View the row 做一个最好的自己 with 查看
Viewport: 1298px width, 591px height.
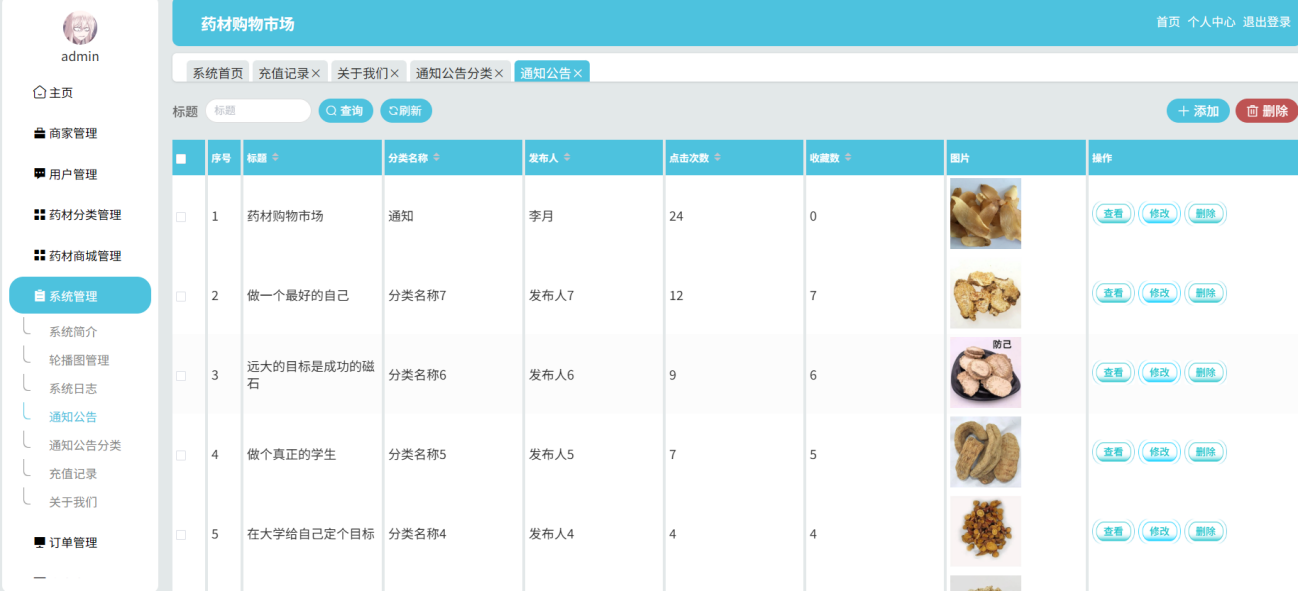pos(1113,293)
